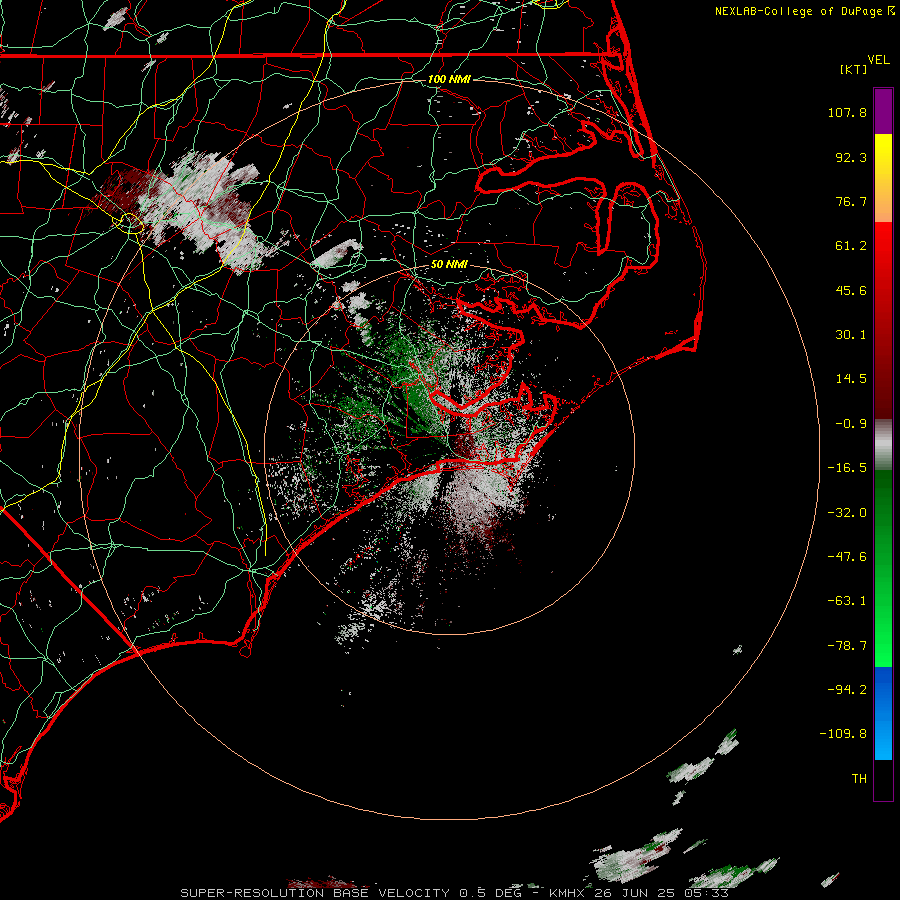Screen dimensions: 900x900
Task: Click the -32.0 legend value
Action: click(847, 513)
